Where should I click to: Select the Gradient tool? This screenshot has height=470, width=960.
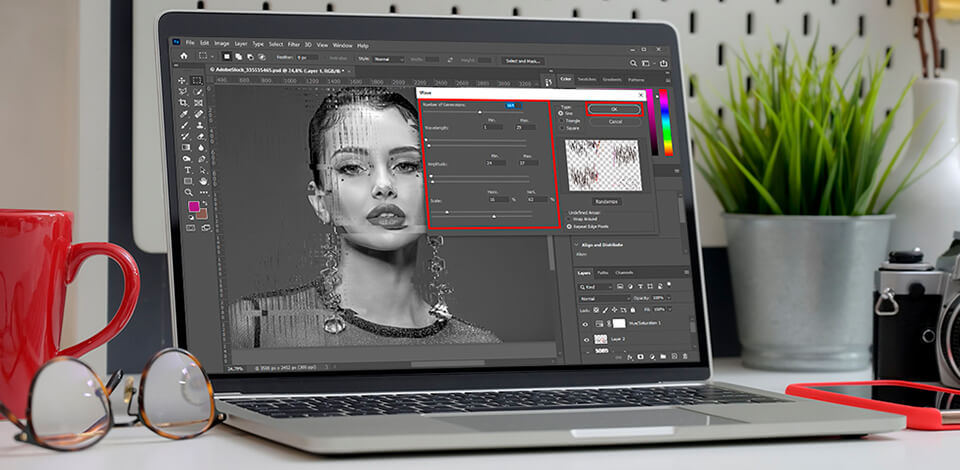click(x=185, y=147)
